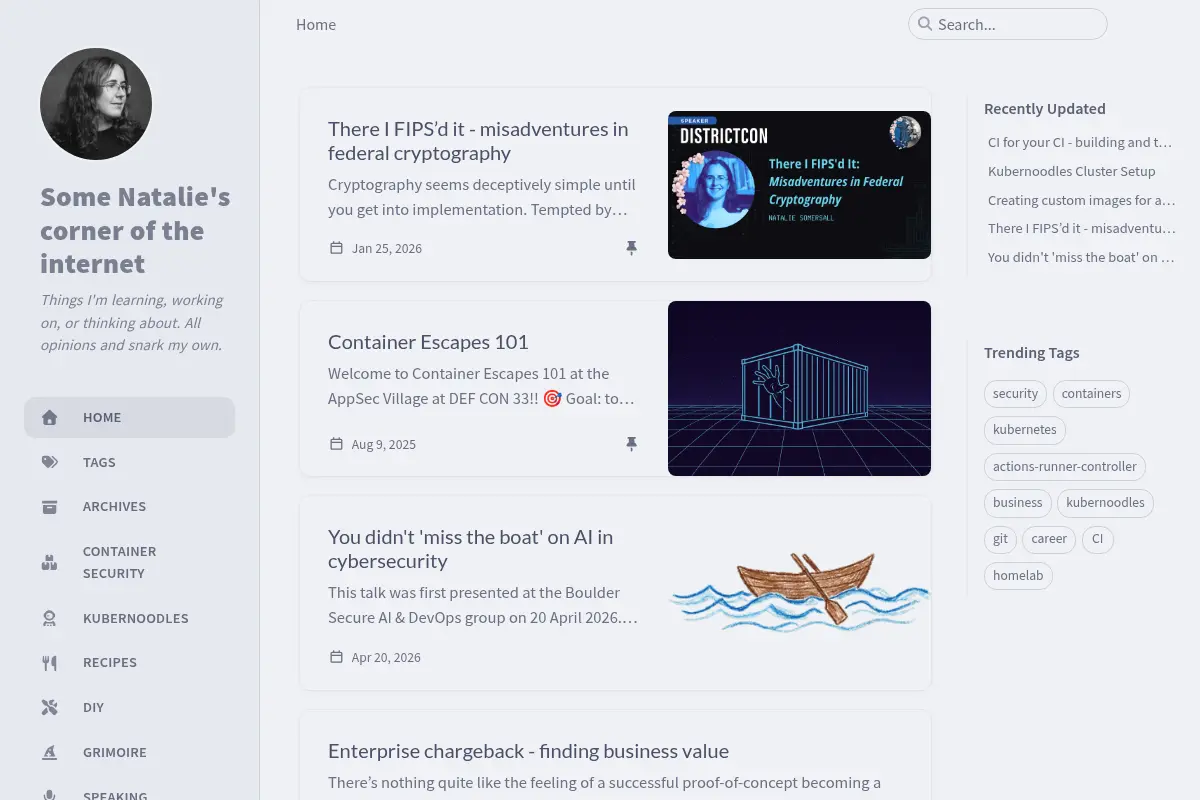This screenshot has height=800, width=1200.
Task: Open Container Escapes 101 post title
Action: 428,342
